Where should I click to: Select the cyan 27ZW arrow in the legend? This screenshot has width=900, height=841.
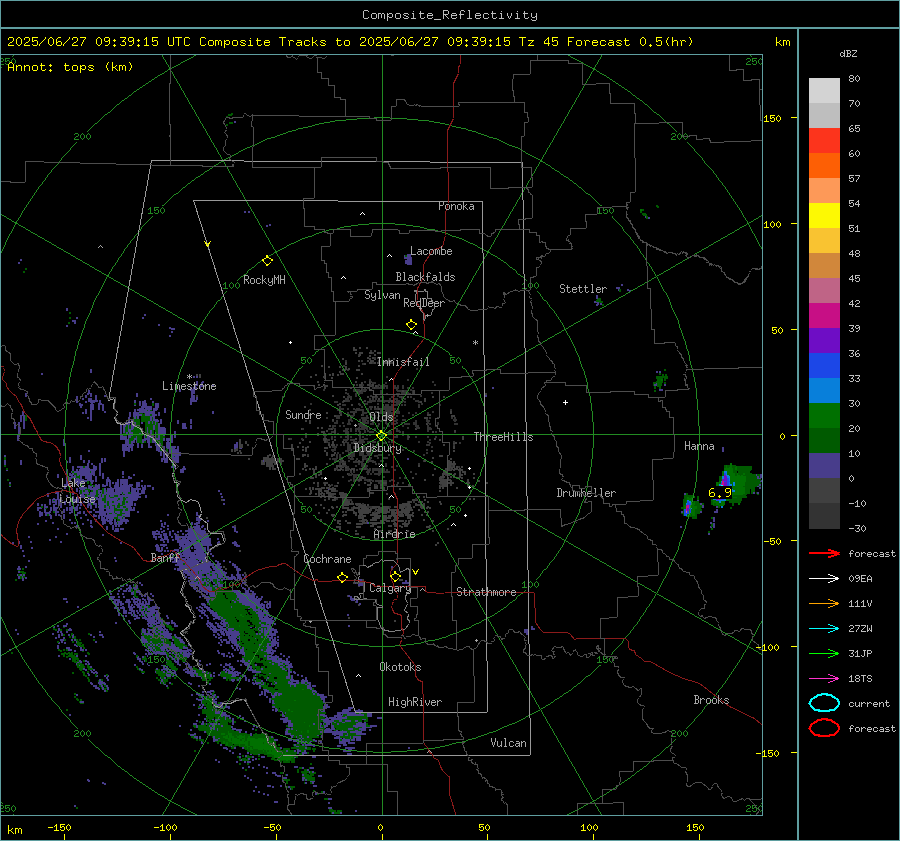coord(824,629)
